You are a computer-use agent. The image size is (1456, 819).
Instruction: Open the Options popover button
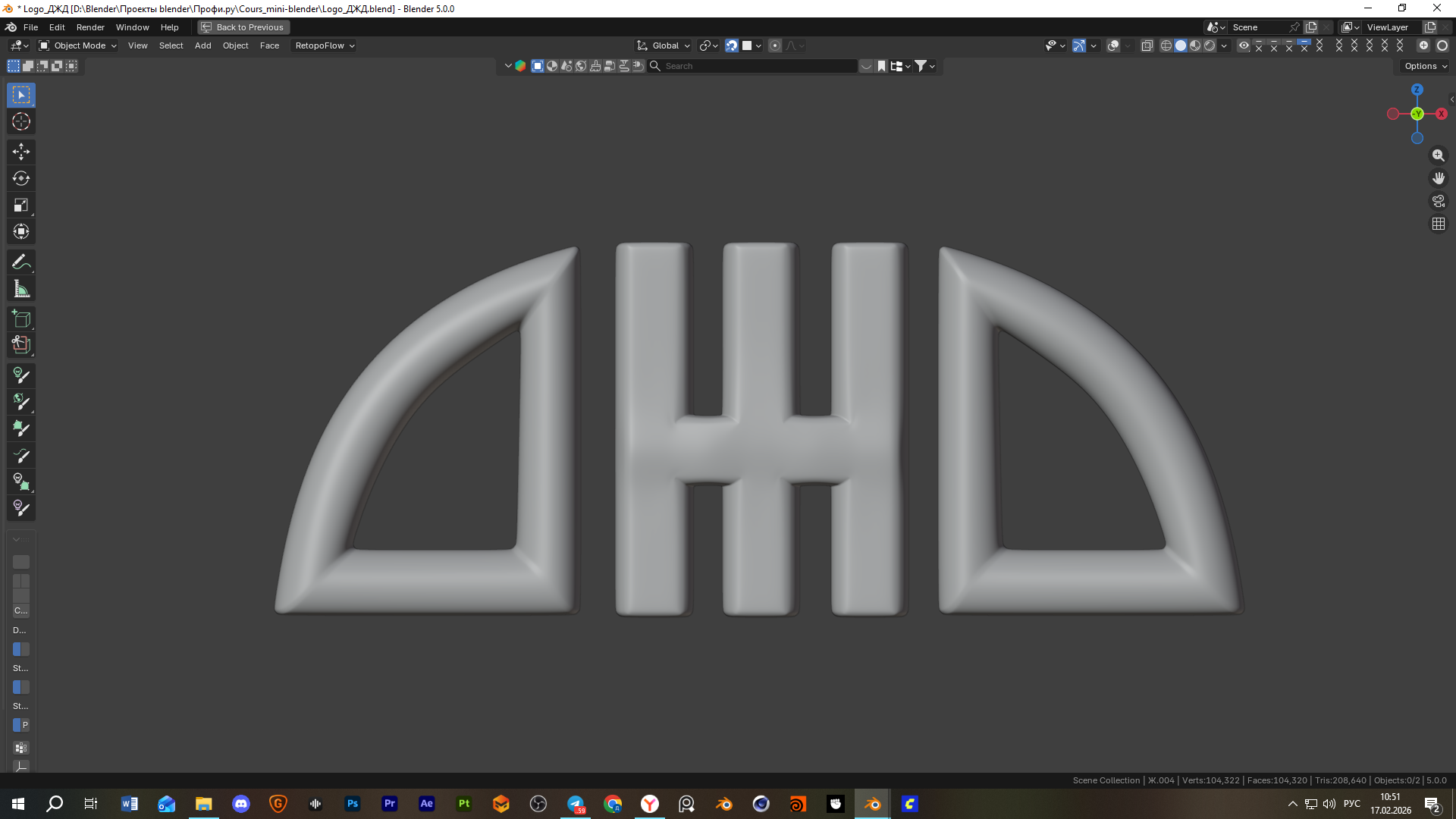pos(1426,66)
